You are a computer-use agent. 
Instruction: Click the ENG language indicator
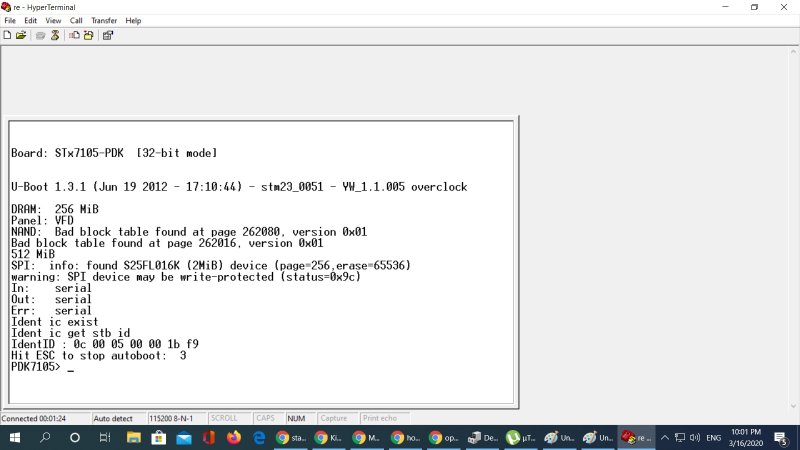713,438
